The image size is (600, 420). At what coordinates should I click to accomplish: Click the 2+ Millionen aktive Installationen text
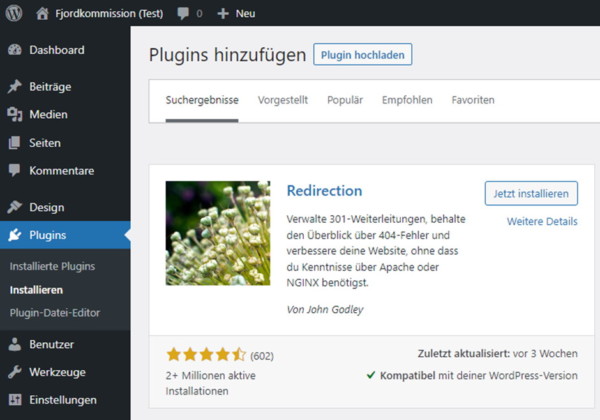point(210,383)
